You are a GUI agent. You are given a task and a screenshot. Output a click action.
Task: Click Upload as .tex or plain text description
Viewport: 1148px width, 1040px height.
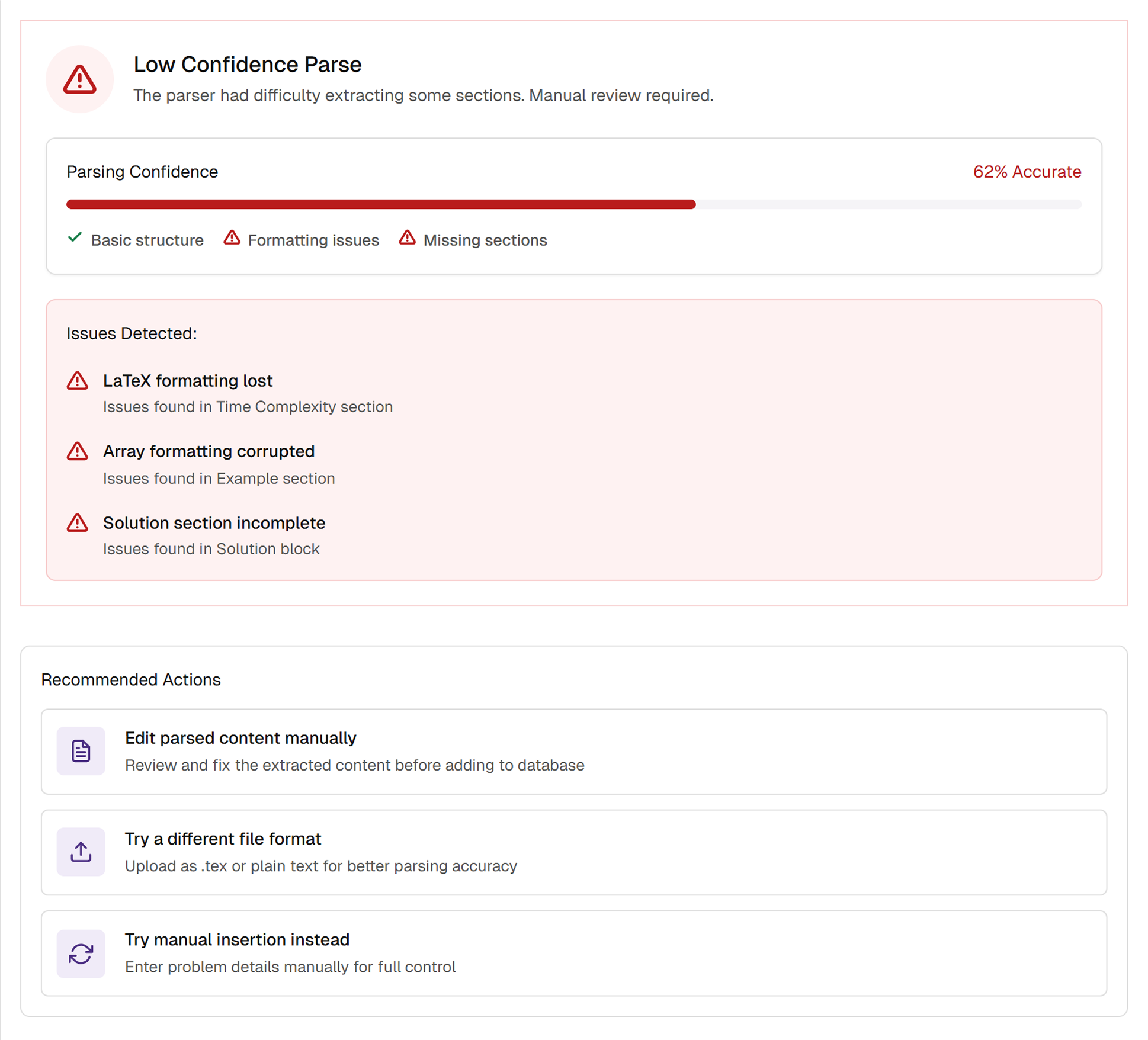tap(320, 866)
